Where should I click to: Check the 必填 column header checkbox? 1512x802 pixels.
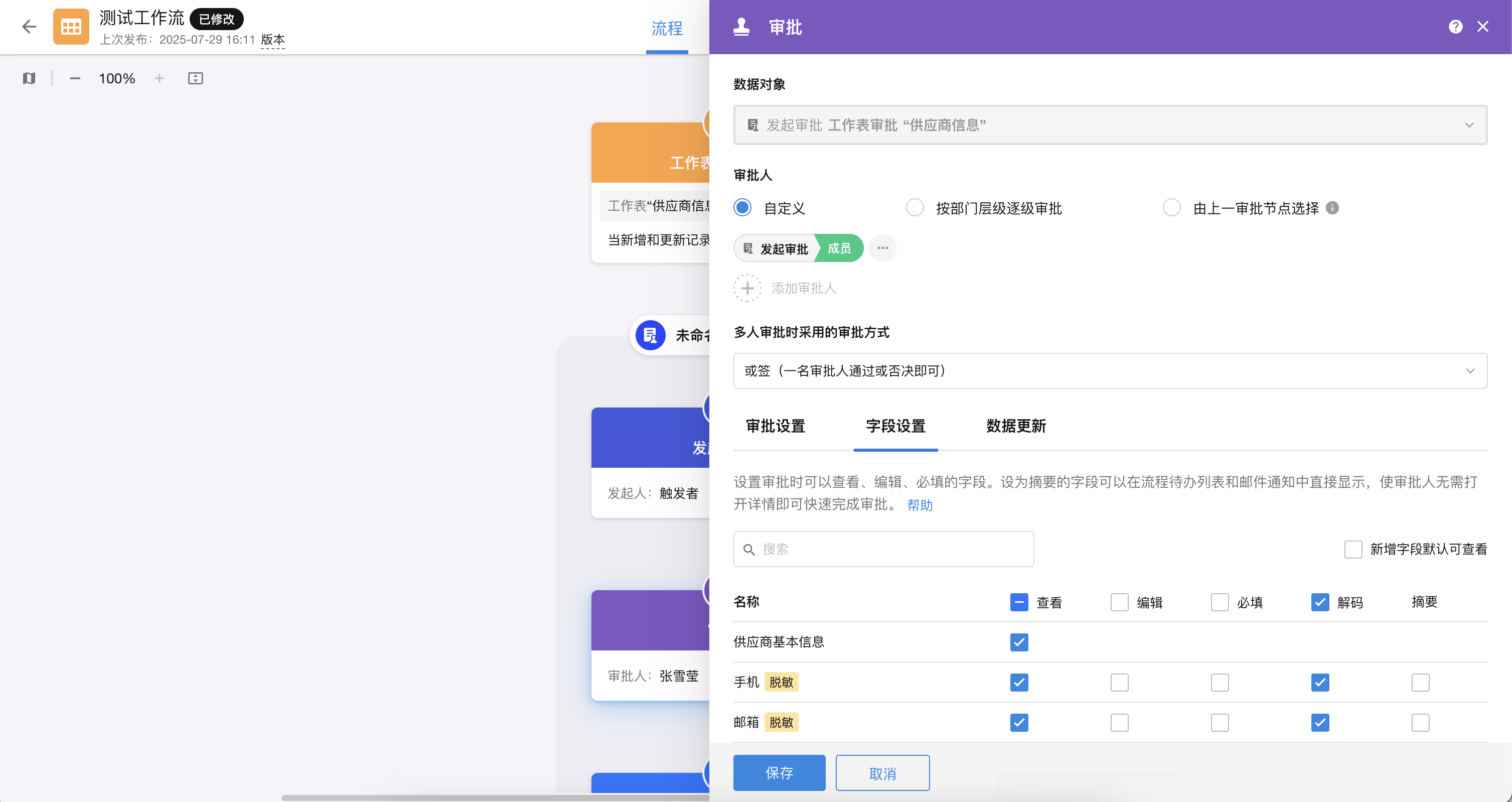point(1220,602)
